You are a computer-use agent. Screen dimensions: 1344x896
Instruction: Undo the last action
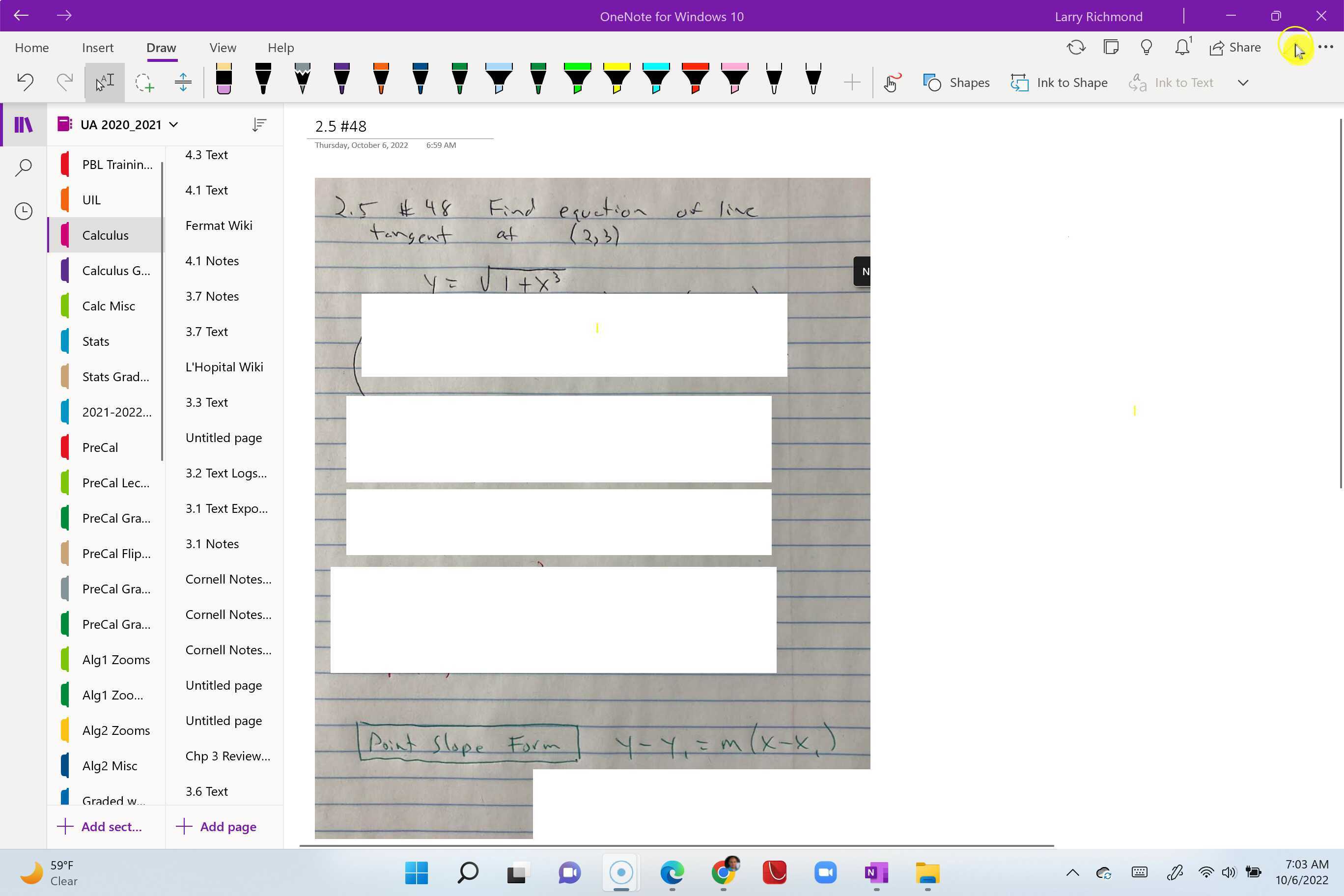[25, 82]
